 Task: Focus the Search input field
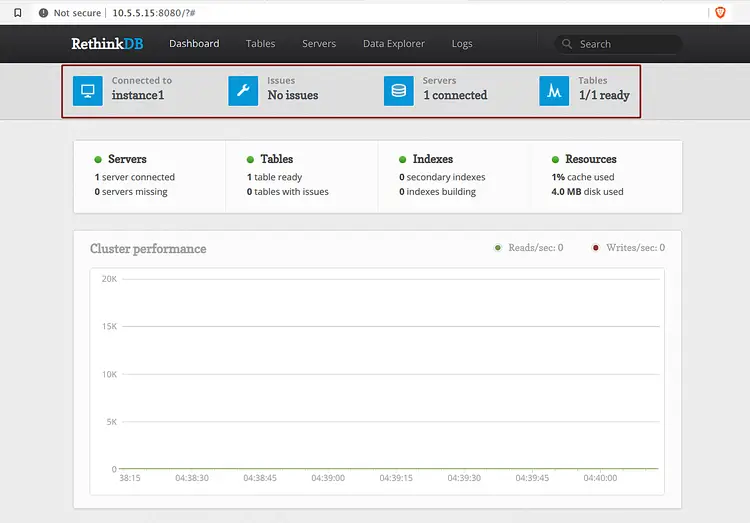click(618, 44)
